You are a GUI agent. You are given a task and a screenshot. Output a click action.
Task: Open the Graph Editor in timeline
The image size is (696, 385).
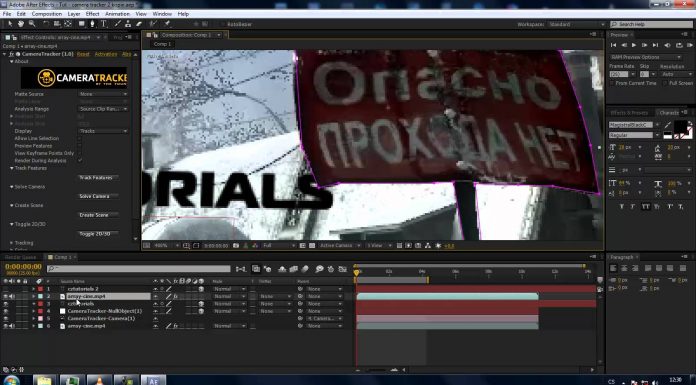(x=342, y=269)
